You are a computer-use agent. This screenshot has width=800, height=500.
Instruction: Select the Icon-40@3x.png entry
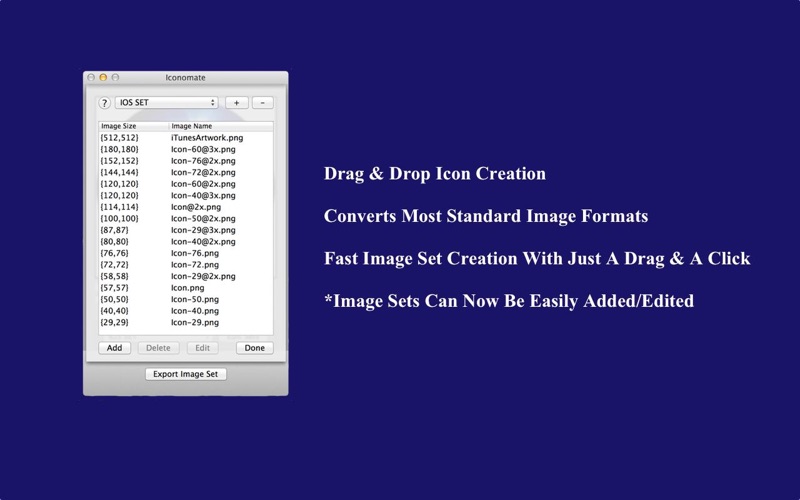[203, 195]
